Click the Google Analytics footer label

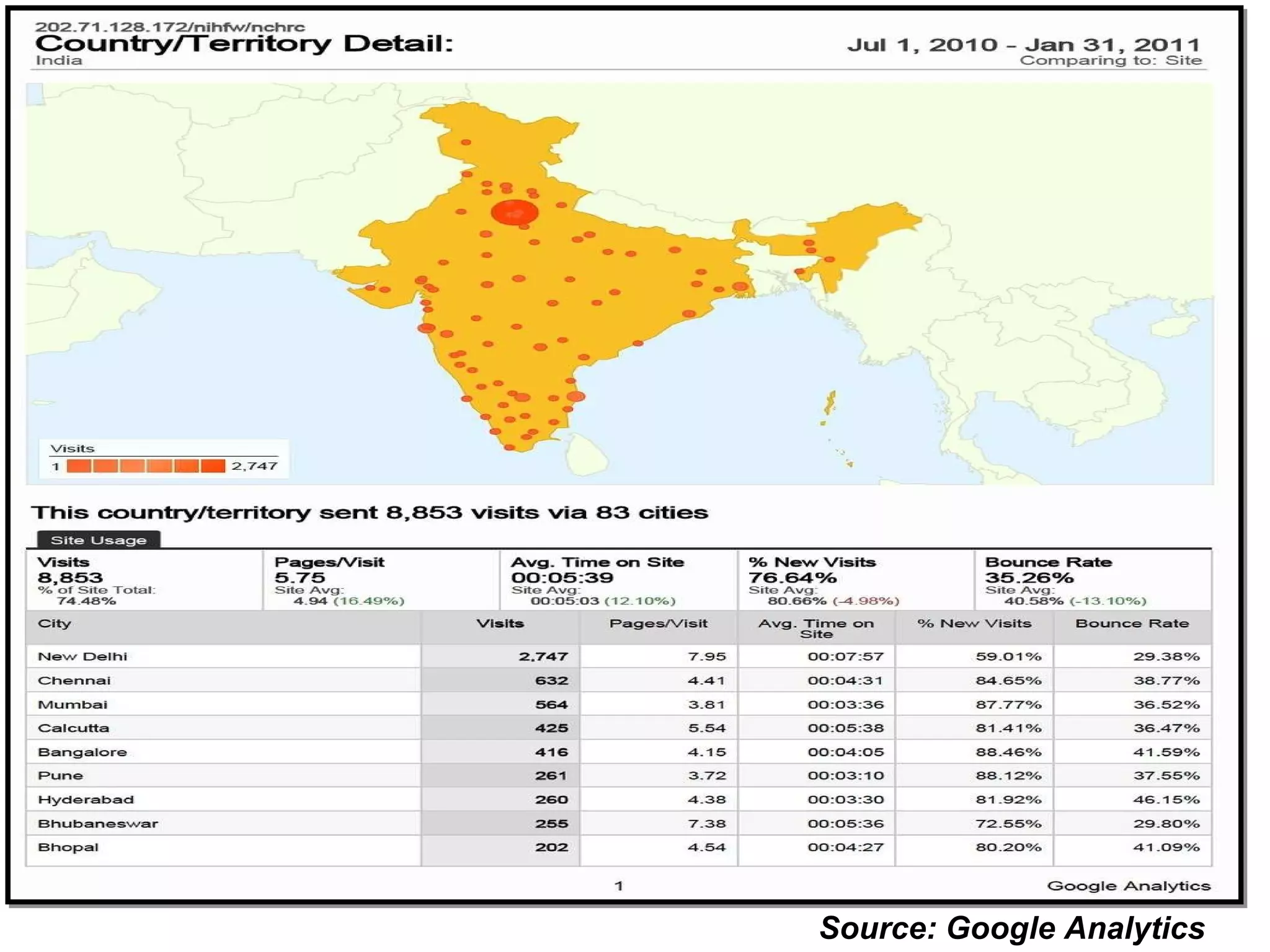1129,886
